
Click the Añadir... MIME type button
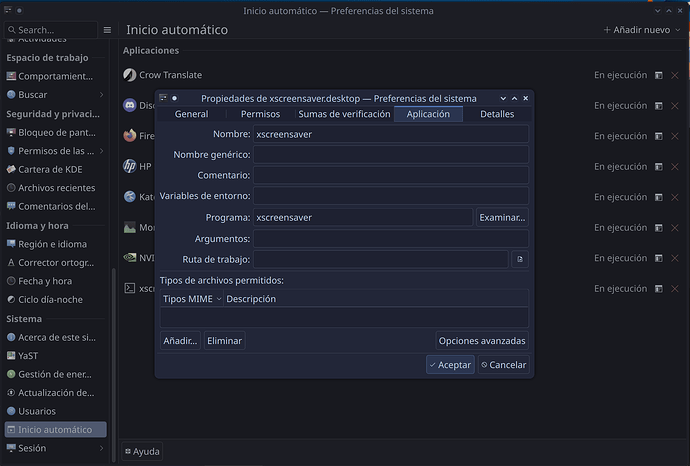(180, 341)
